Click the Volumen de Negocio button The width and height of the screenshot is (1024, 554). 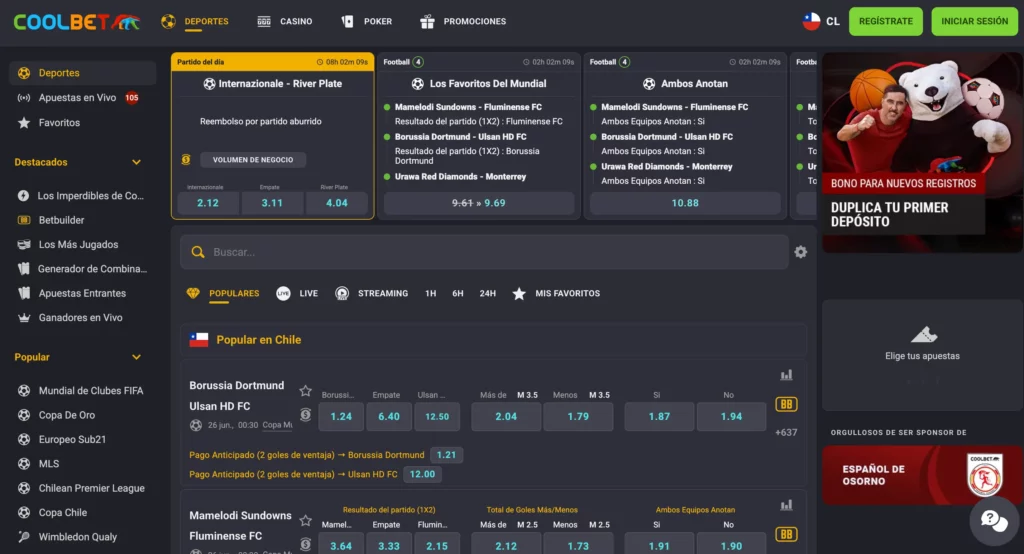tap(253, 159)
